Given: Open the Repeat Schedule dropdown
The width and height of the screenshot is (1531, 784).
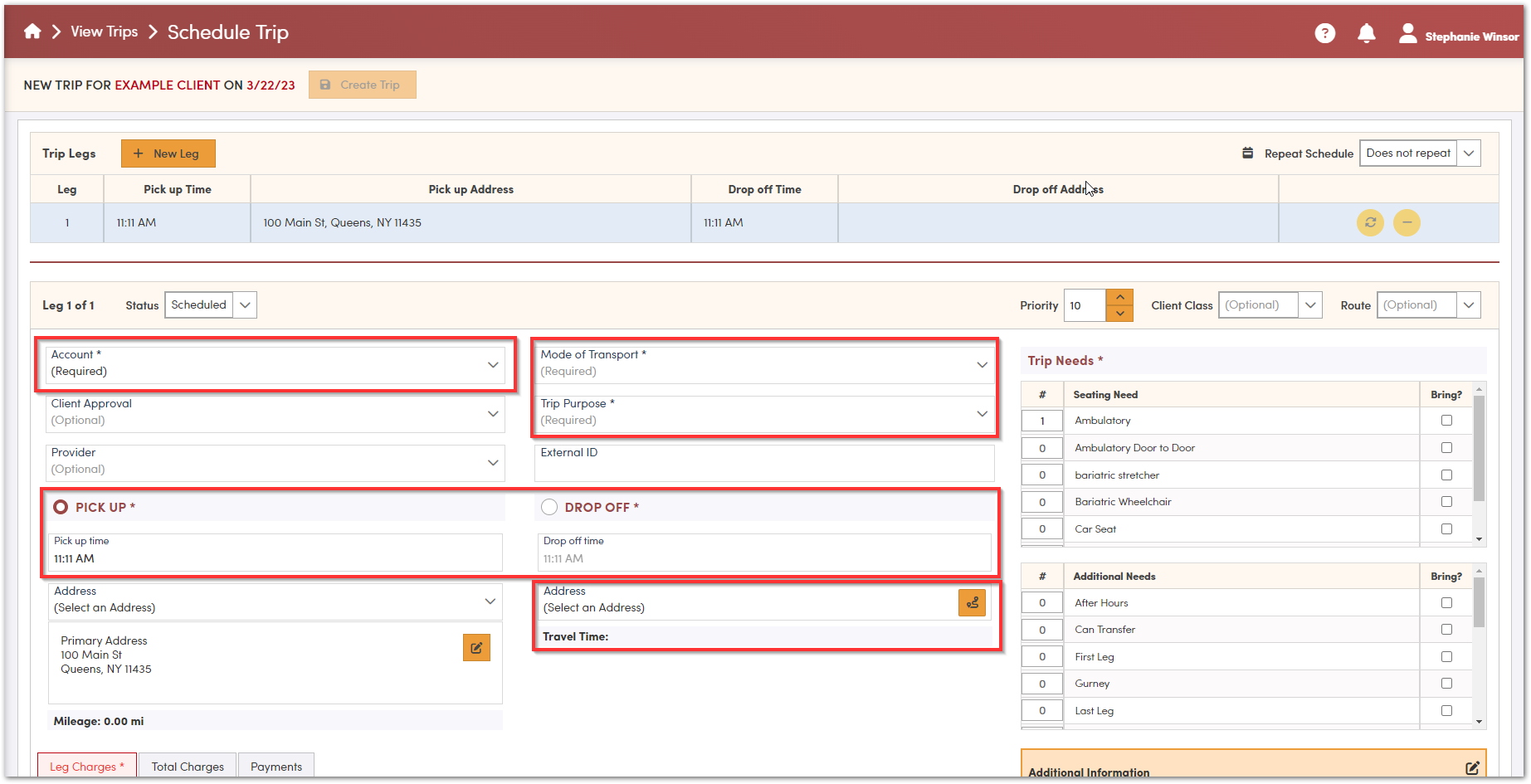Looking at the screenshot, I should click(1469, 153).
